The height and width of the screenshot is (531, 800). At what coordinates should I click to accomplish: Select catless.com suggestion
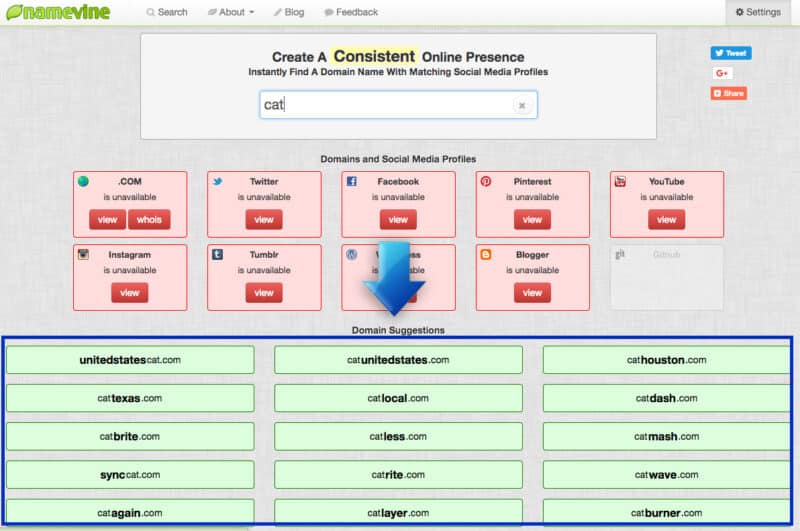pyautogui.click(x=398, y=437)
